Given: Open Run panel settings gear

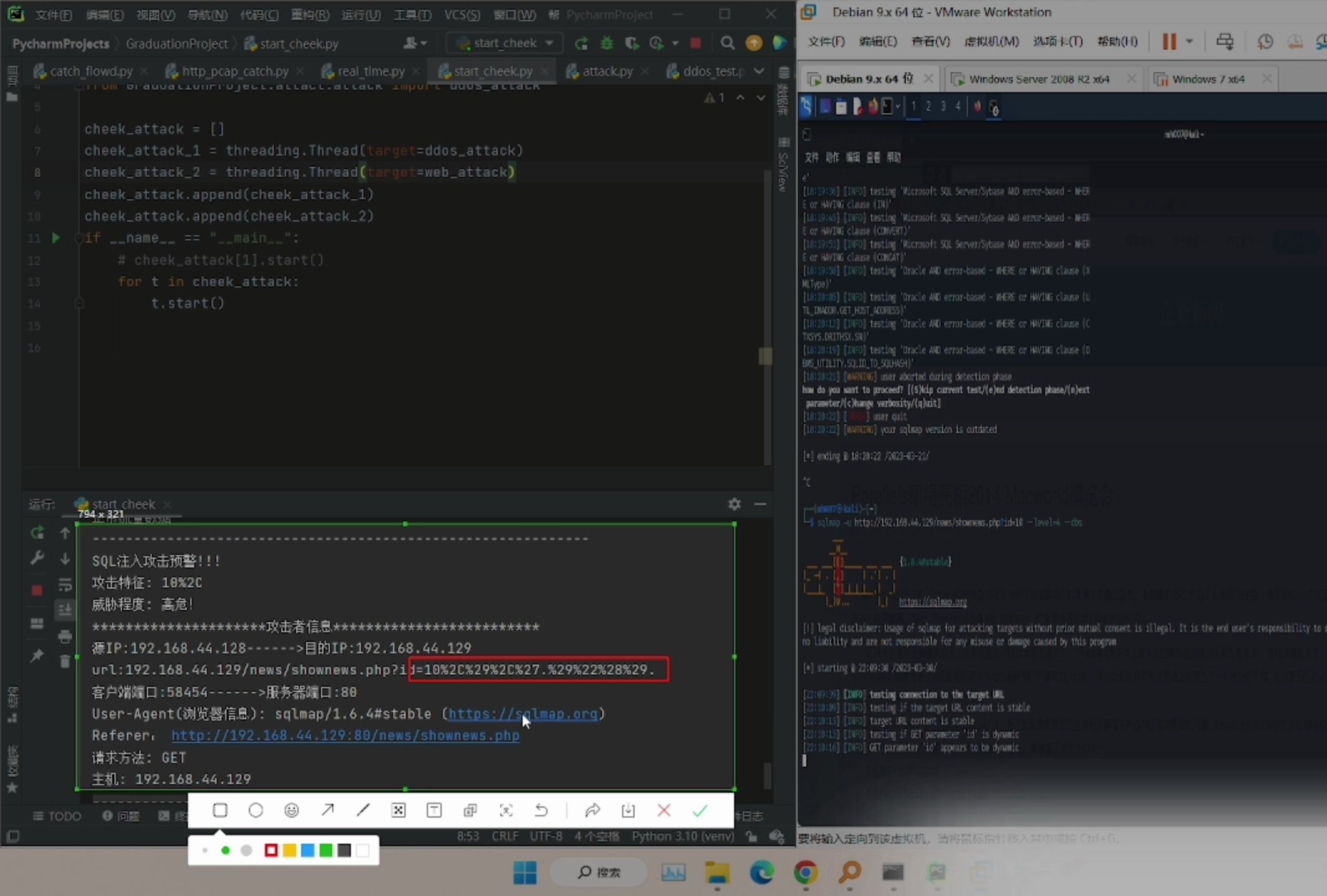Looking at the screenshot, I should 734,504.
